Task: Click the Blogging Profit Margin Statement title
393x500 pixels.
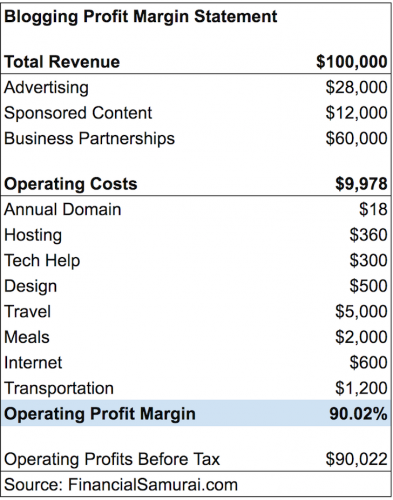Action: point(140,17)
